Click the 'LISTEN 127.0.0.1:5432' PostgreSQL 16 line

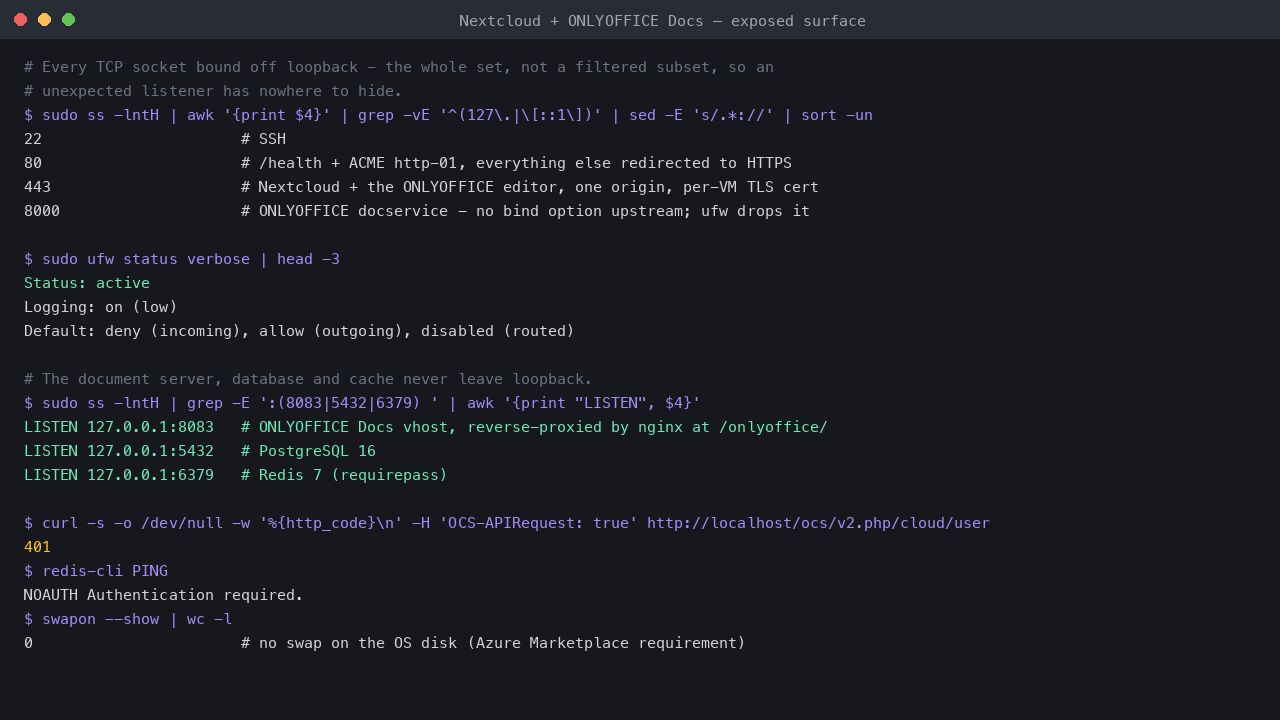(200, 451)
